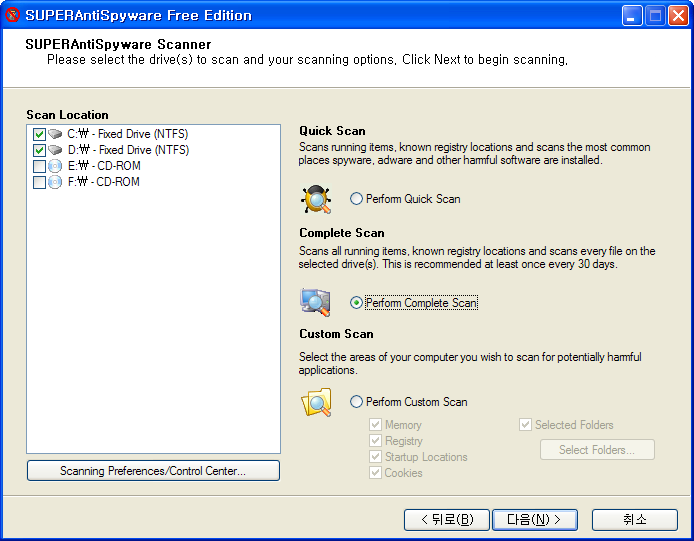Select Perform Quick Scan radio button
Viewport: 694px width, 541px height.
click(x=356, y=199)
